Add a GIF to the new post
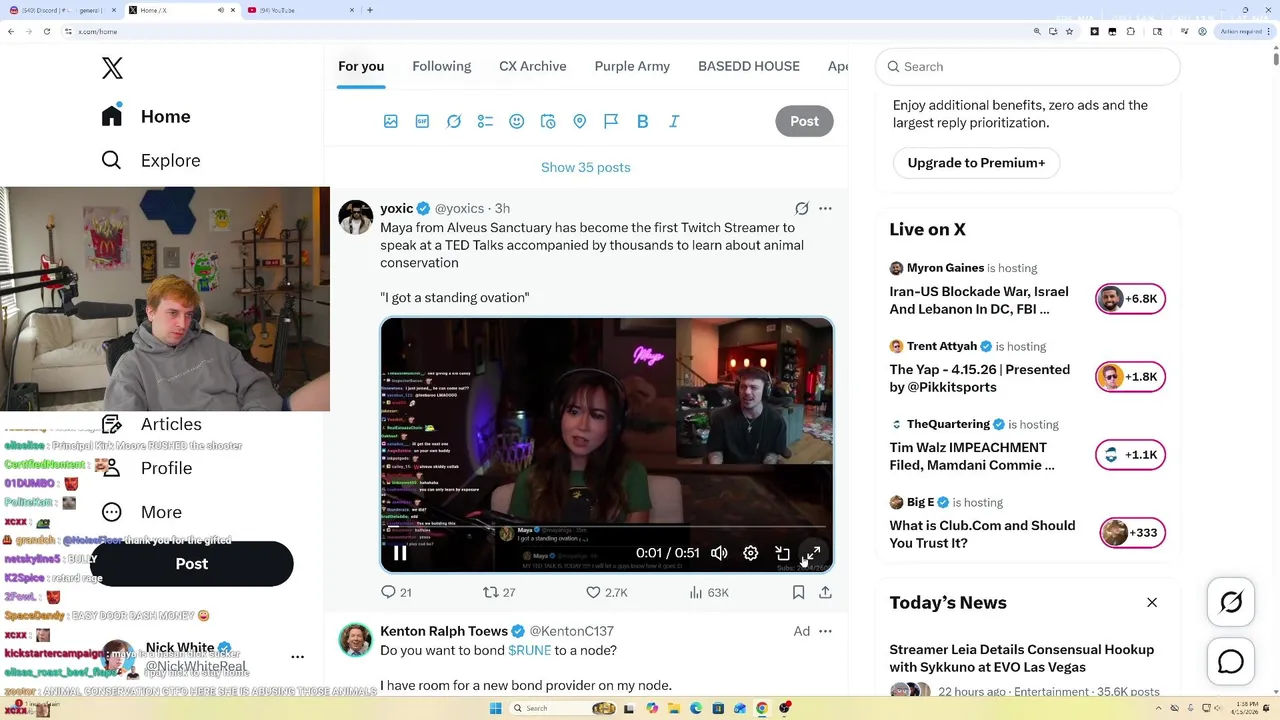The height and width of the screenshot is (720, 1280). point(422,121)
